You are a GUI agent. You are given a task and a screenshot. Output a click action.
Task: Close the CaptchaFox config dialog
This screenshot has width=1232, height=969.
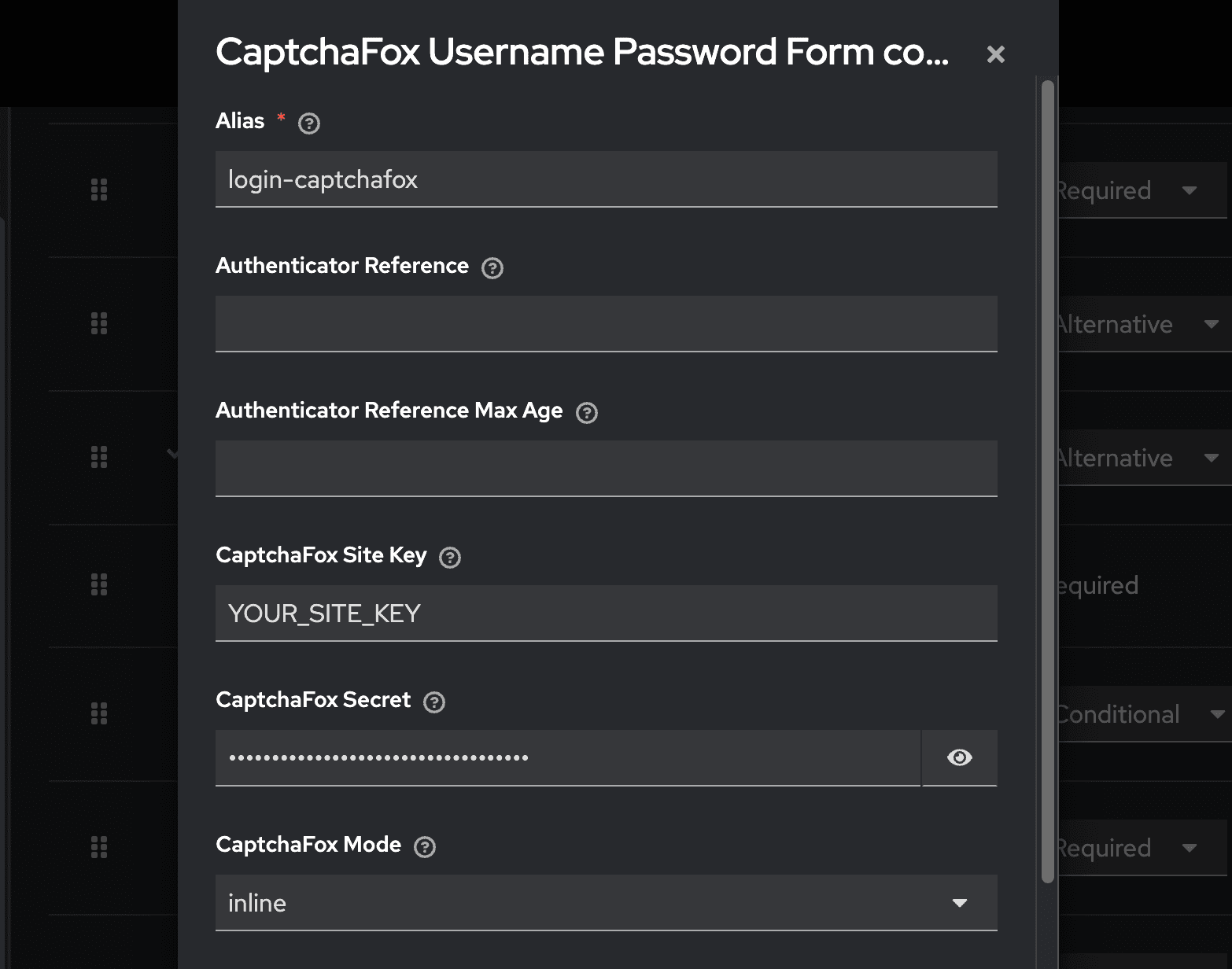click(x=995, y=54)
